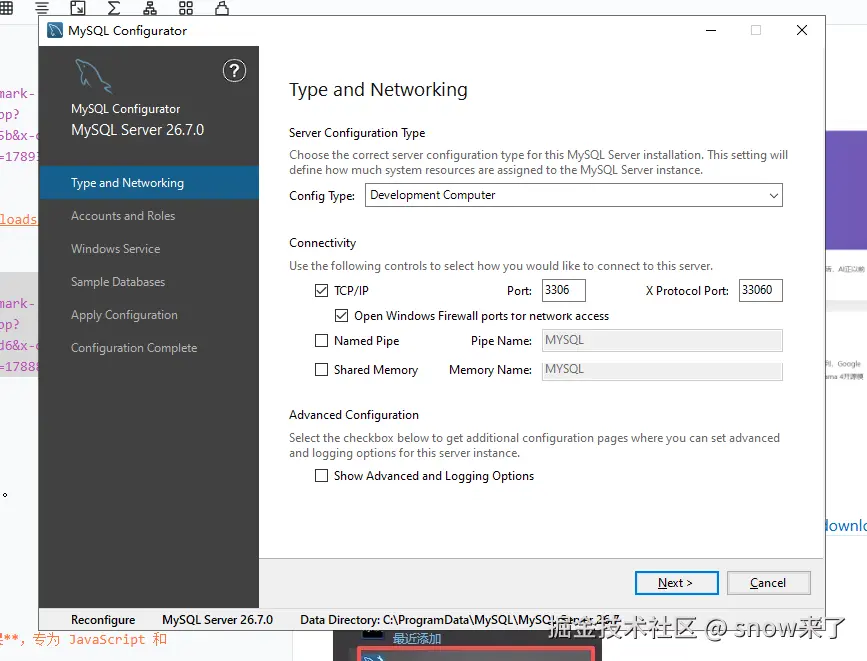867x661 pixels.
Task: Enable the Shared Memory checkbox
Action: 321,369
